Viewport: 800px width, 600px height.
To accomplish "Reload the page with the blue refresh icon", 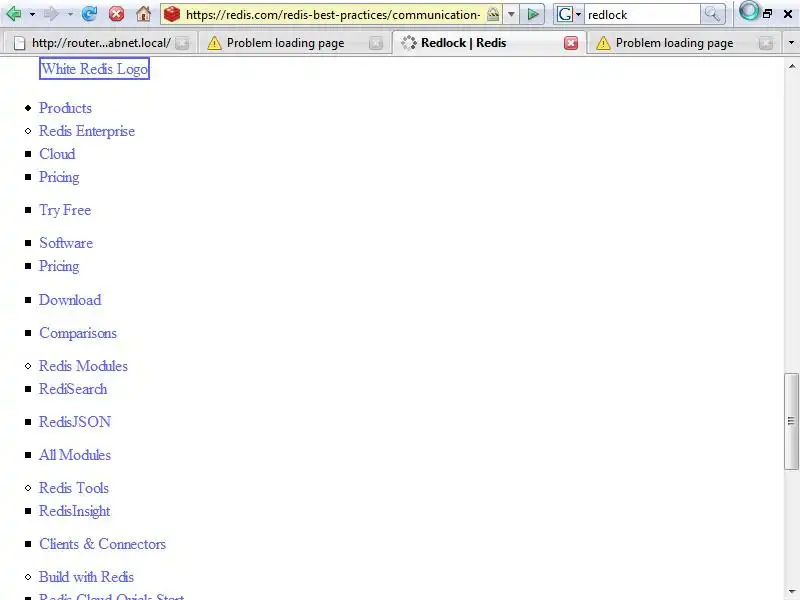I will point(89,14).
